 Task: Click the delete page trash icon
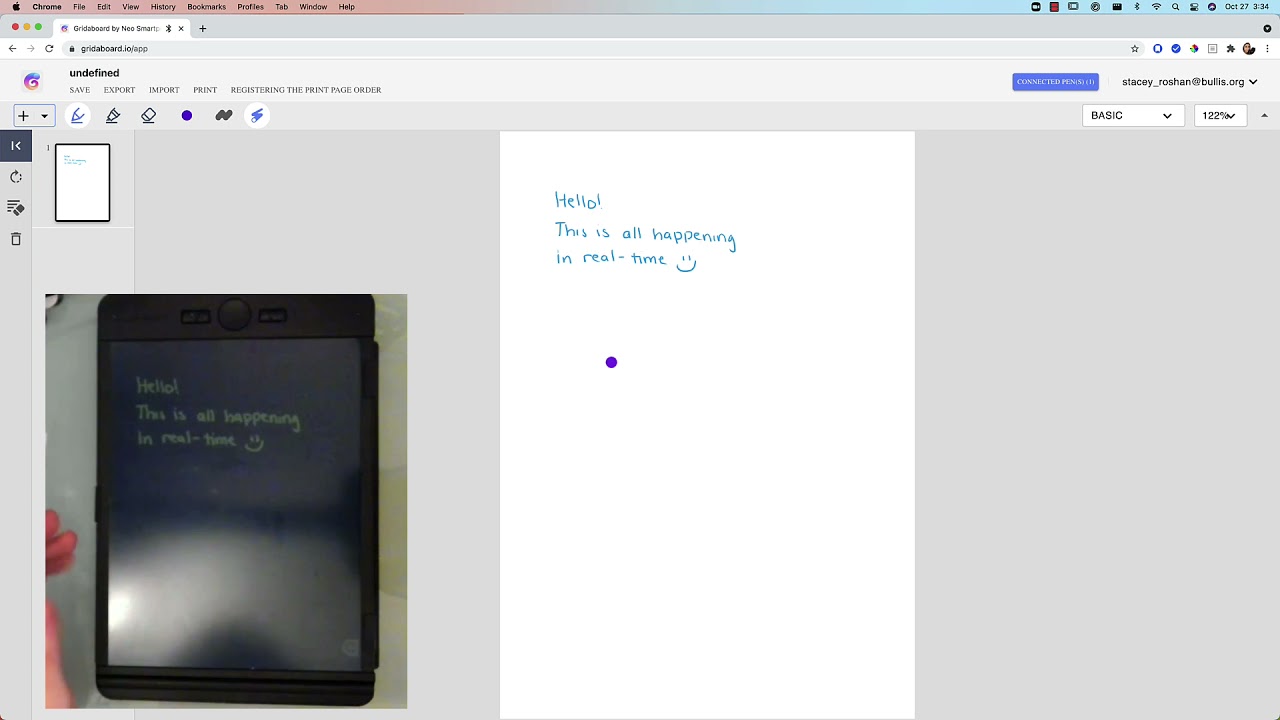coord(16,239)
